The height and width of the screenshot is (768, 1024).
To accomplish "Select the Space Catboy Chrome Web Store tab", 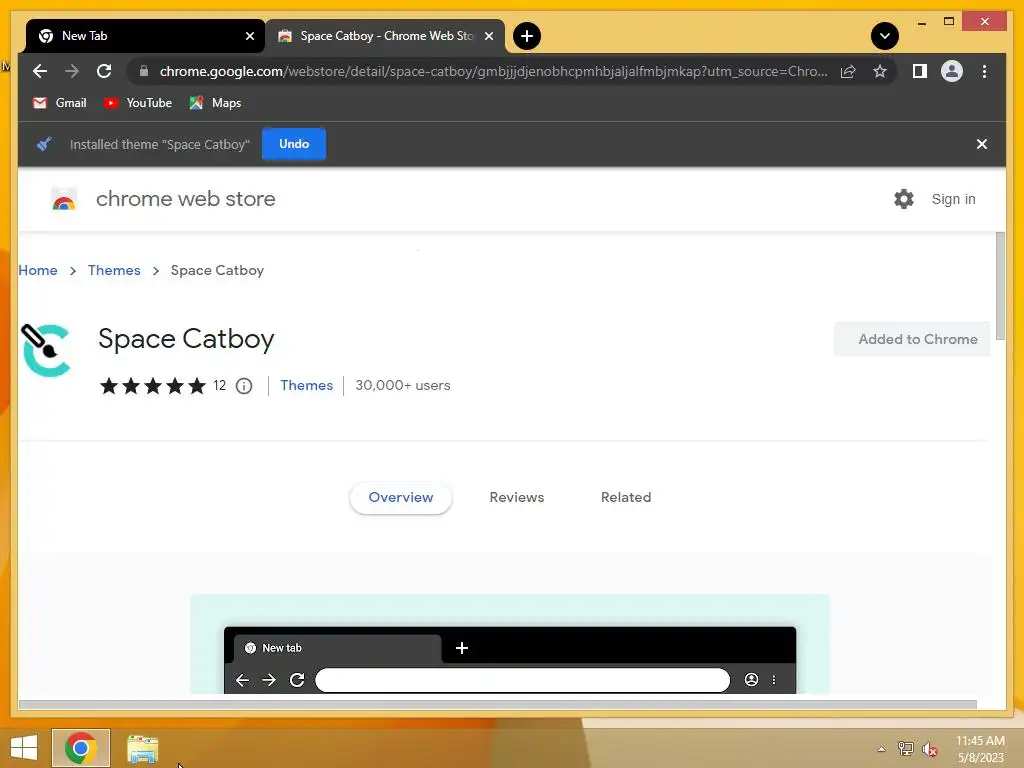I will [x=384, y=36].
